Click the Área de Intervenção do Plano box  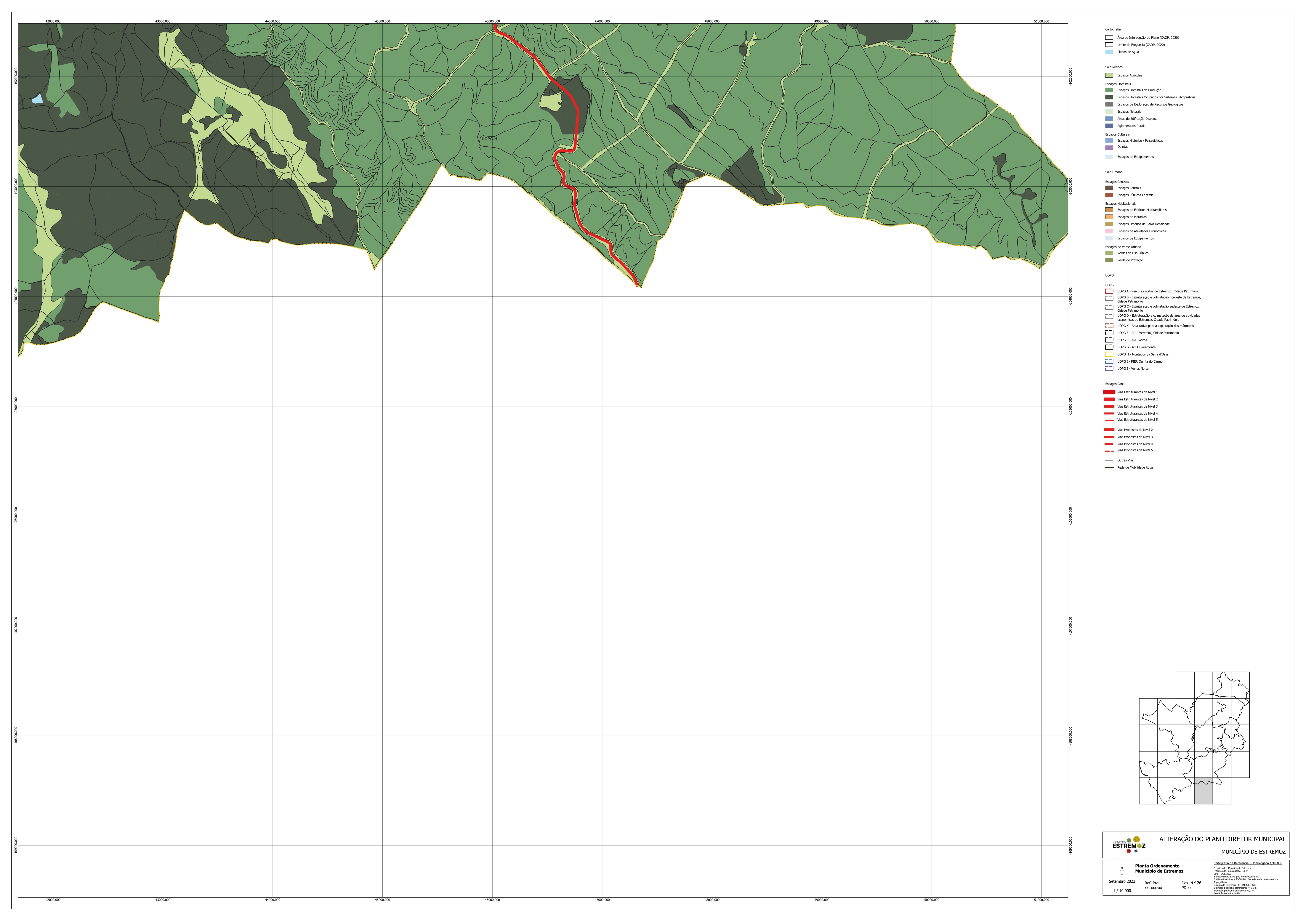coord(1109,38)
